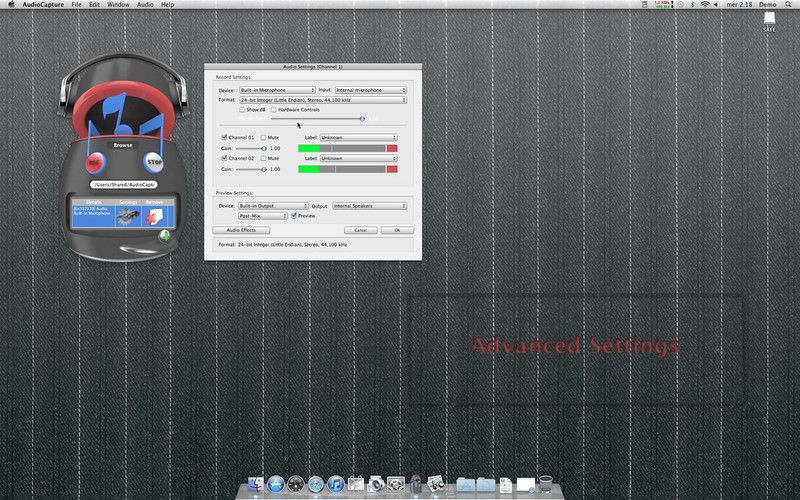Open the Window menu

tap(118, 4)
